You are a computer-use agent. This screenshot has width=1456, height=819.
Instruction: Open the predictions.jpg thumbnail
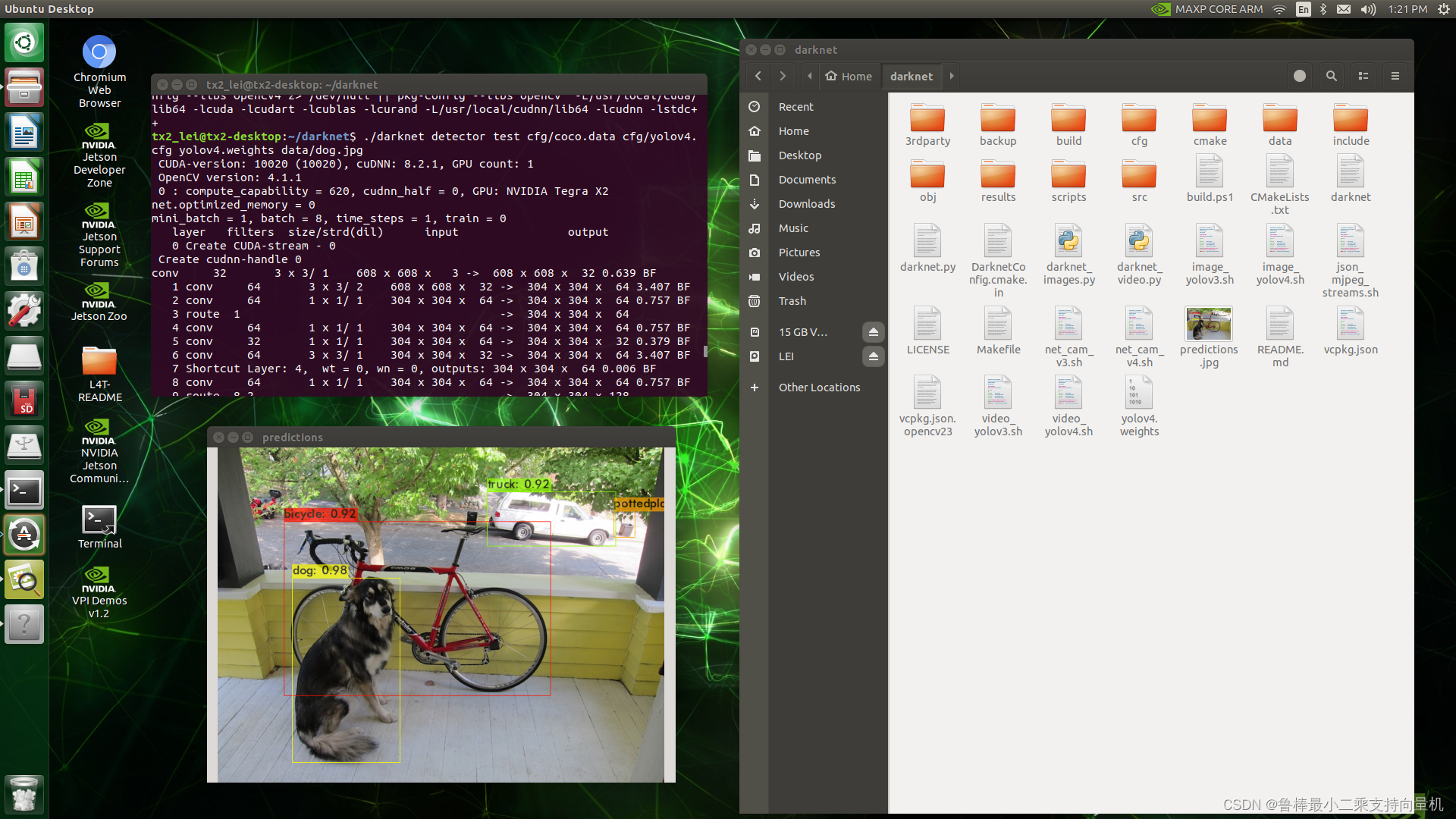coord(1208,325)
